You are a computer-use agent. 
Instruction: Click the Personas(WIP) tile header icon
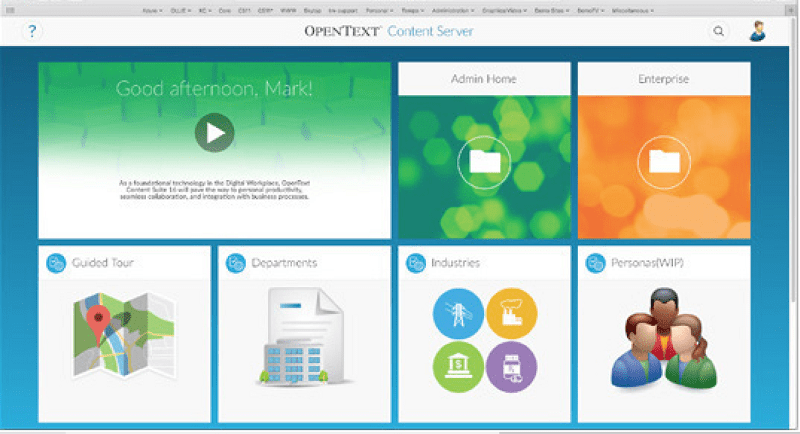595,263
